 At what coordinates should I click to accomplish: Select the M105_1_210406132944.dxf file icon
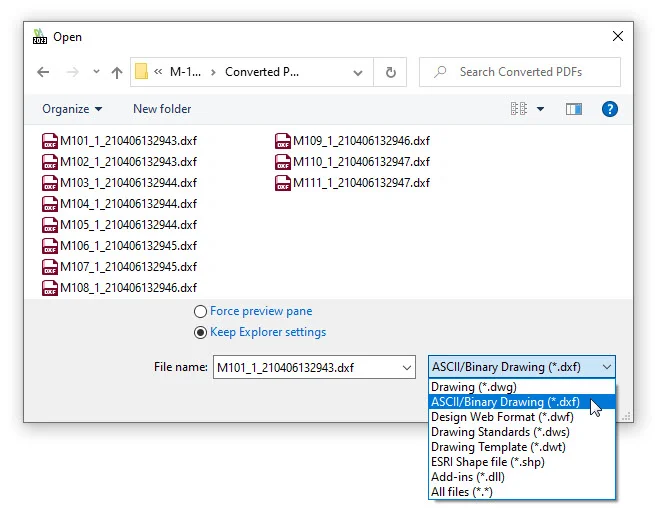tap(50, 225)
